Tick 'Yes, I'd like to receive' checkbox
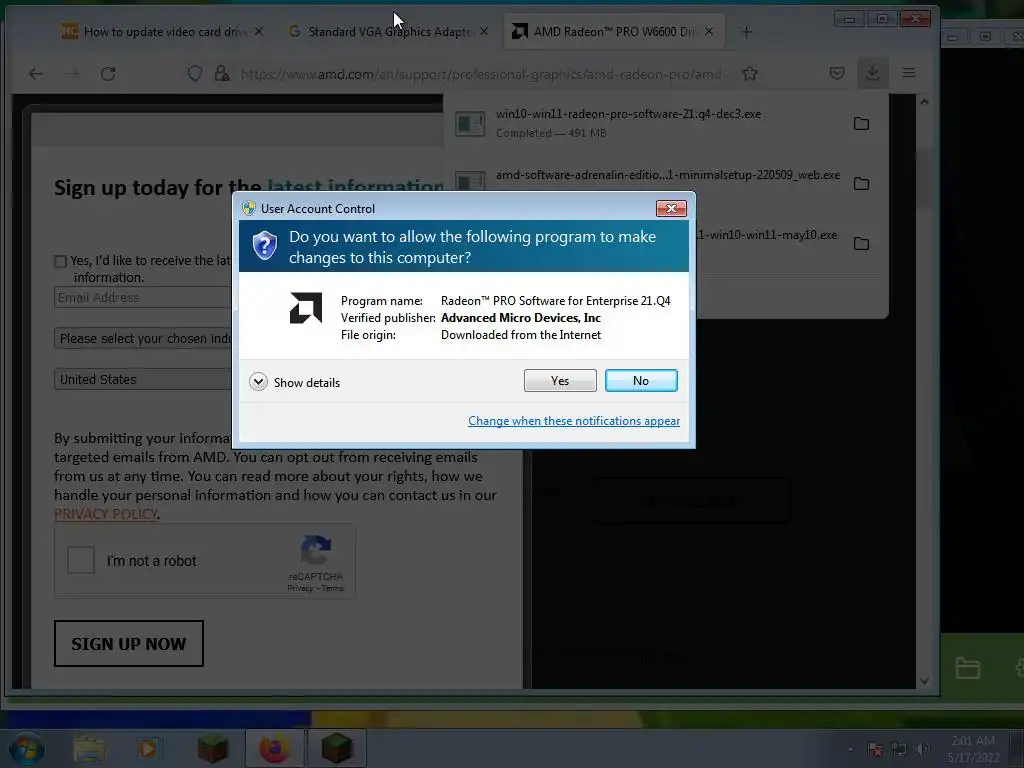This screenshot has height=768, width=1024. 61,261
